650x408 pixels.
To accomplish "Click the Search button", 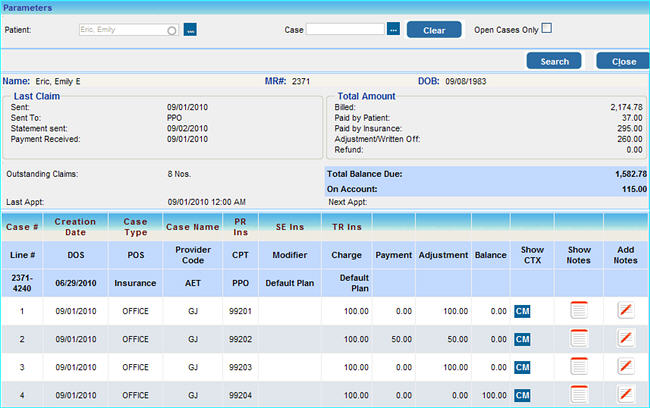I will (x=554, y=61).
